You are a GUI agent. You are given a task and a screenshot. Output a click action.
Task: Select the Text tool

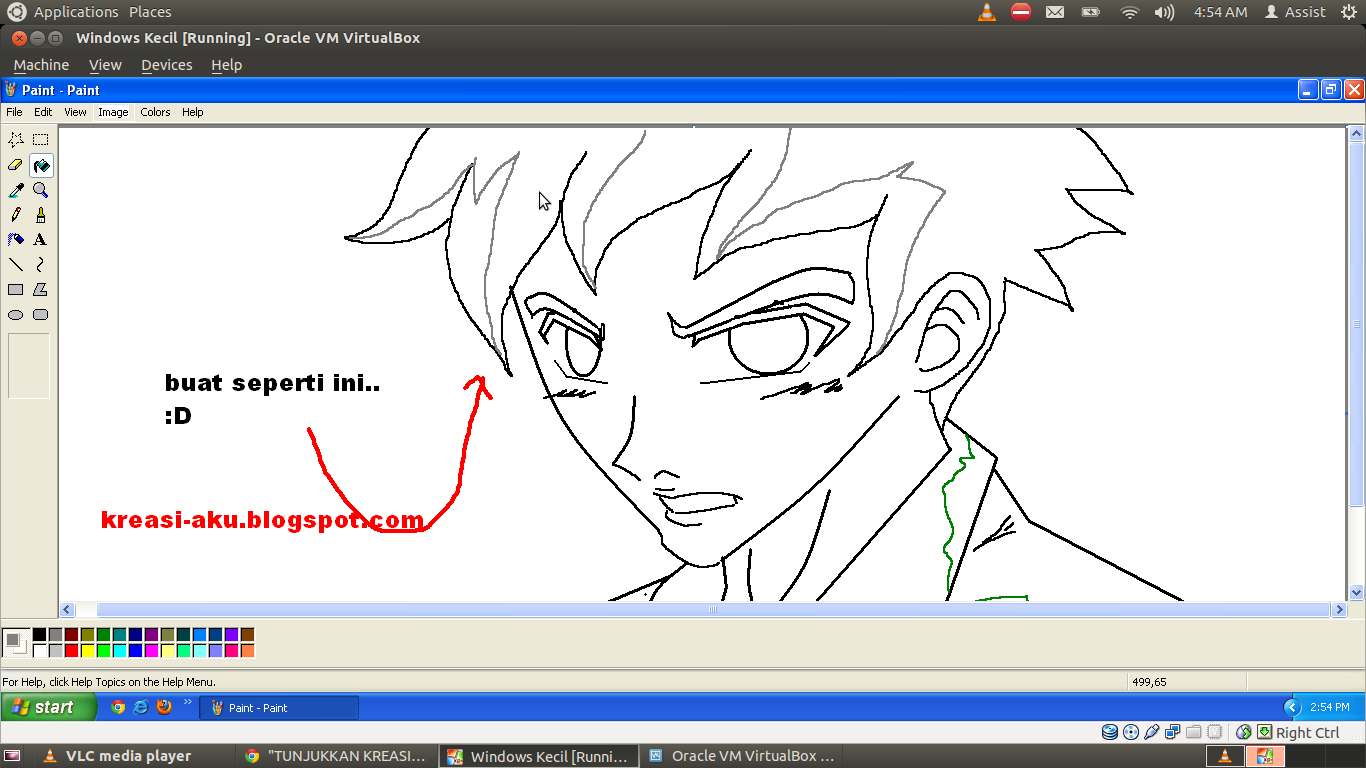(x=40, y=240)
